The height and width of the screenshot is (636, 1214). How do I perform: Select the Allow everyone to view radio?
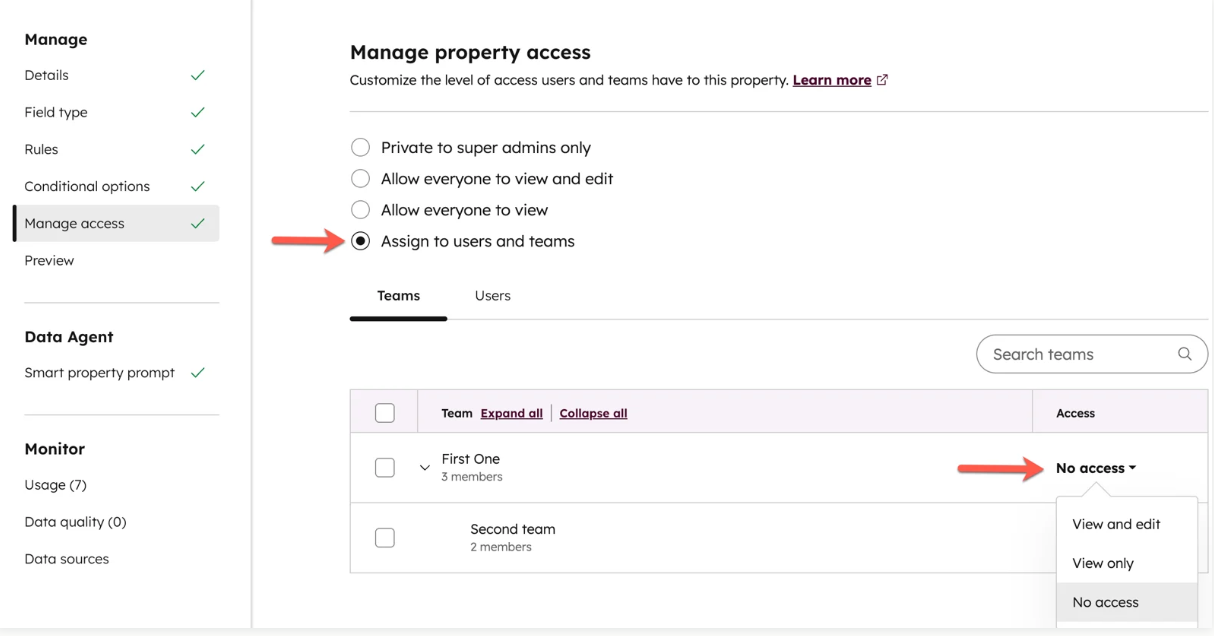[361, 210]
